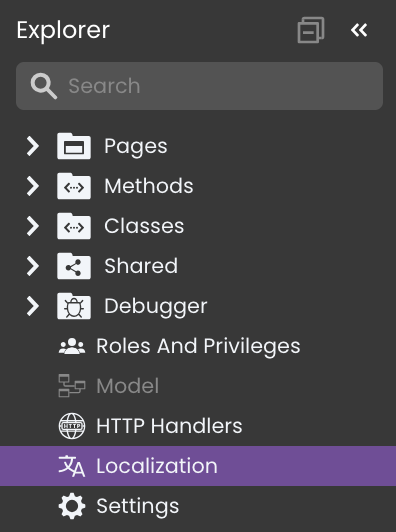Click the Localization translate icon
This screenshot has height=532, width=396.
(72, 466)
